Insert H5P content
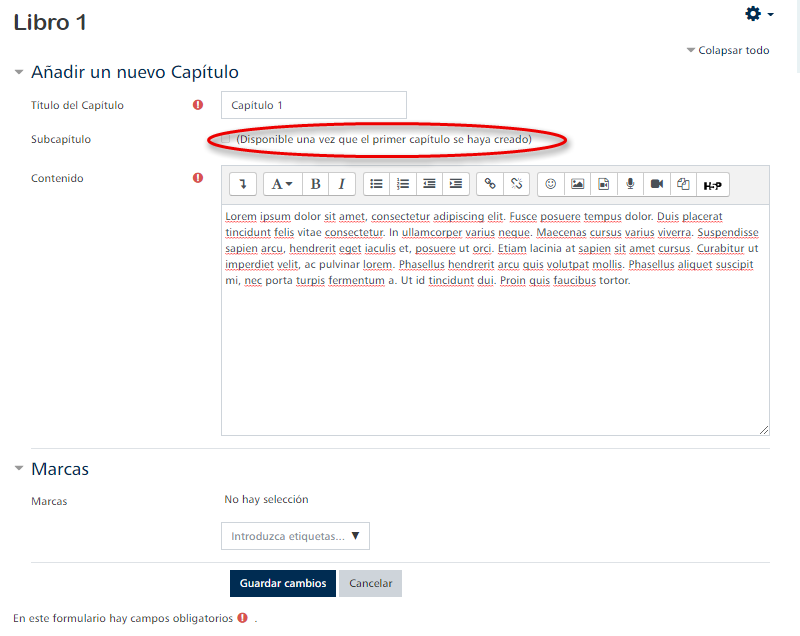Image resolution: width=800 pixels, height=636 pixels. 711,184
